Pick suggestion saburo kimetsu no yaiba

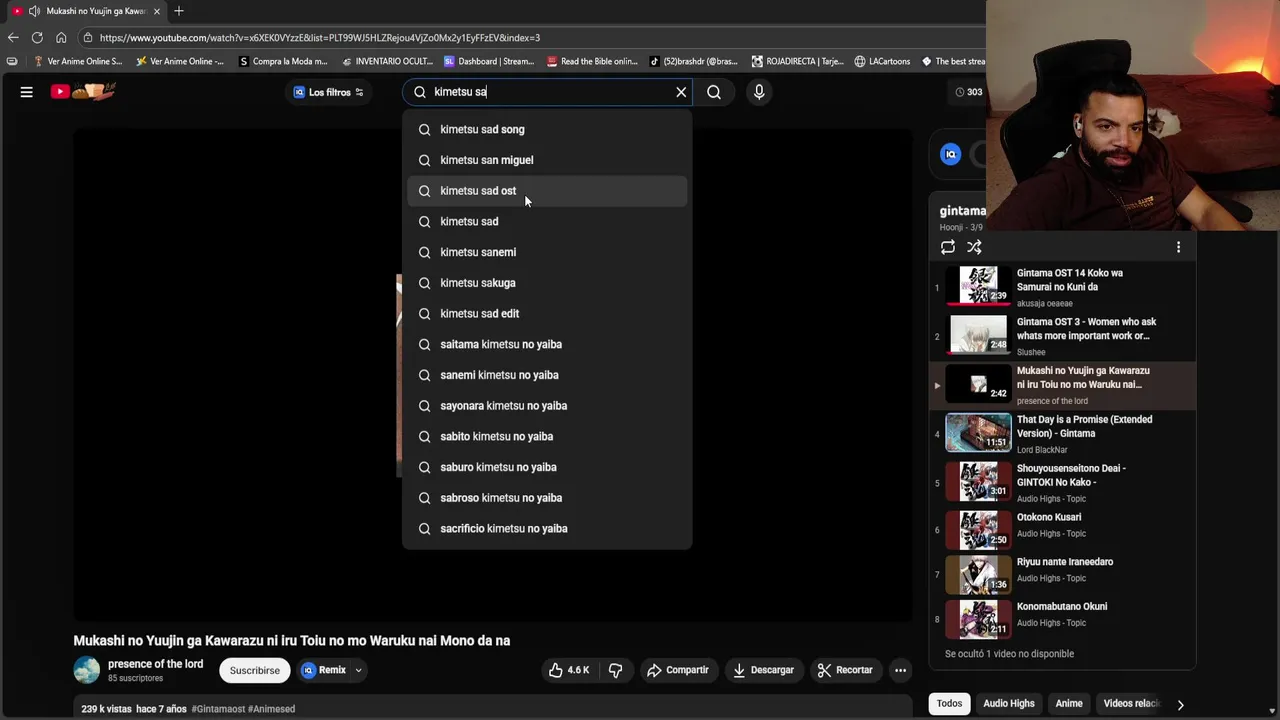click(x=547, y=467)
